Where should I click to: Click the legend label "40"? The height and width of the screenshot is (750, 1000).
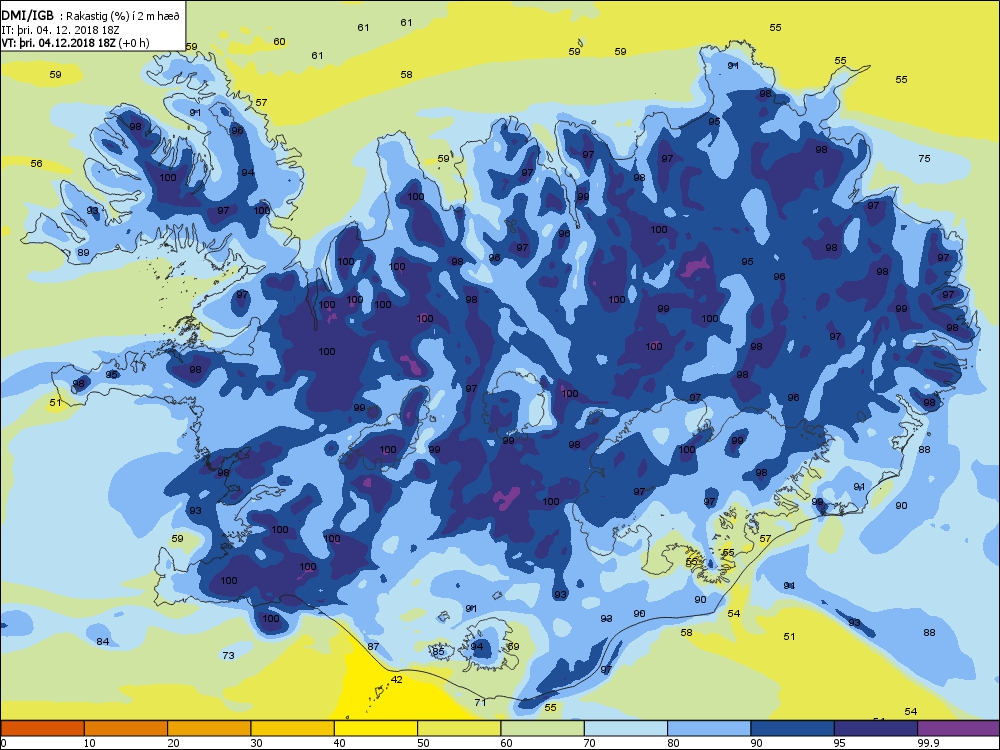pos(340,743)
